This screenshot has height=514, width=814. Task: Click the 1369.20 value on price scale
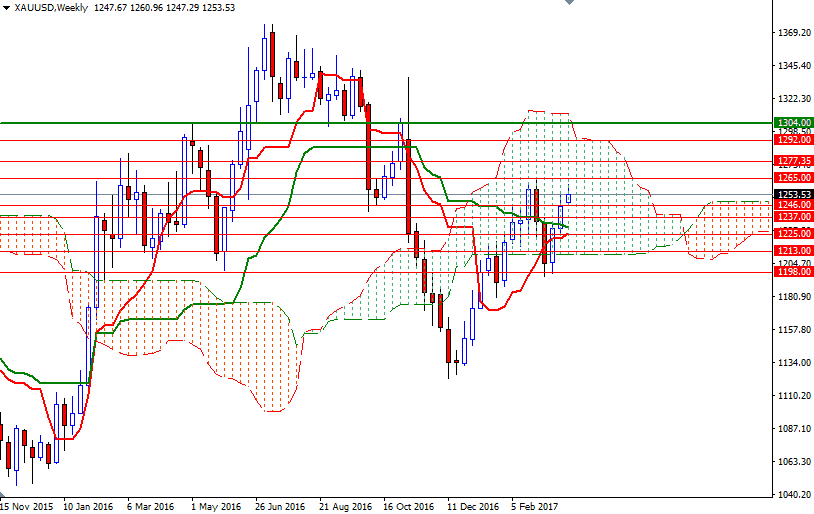coord(793,33)
